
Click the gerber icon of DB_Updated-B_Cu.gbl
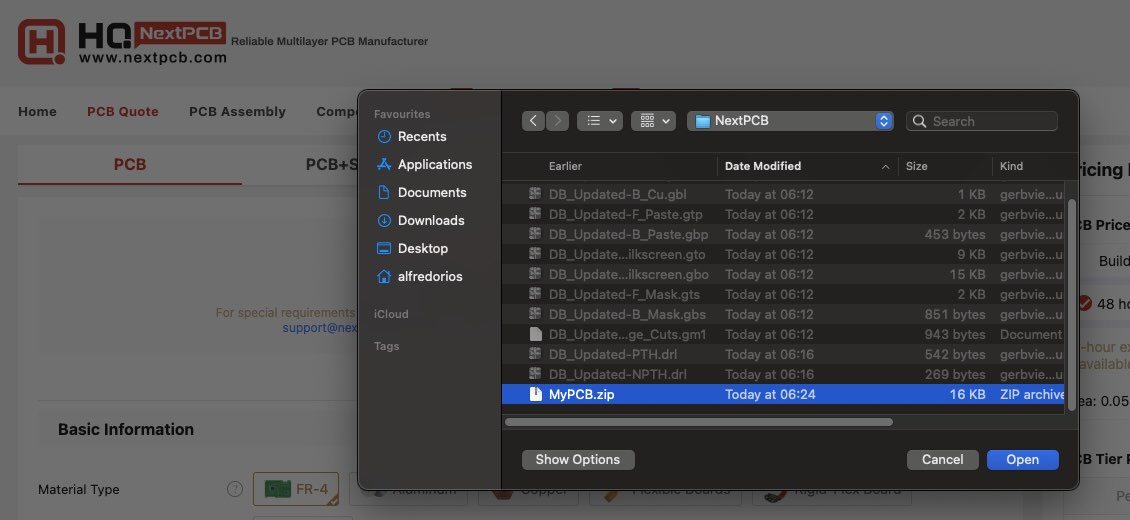535,194
